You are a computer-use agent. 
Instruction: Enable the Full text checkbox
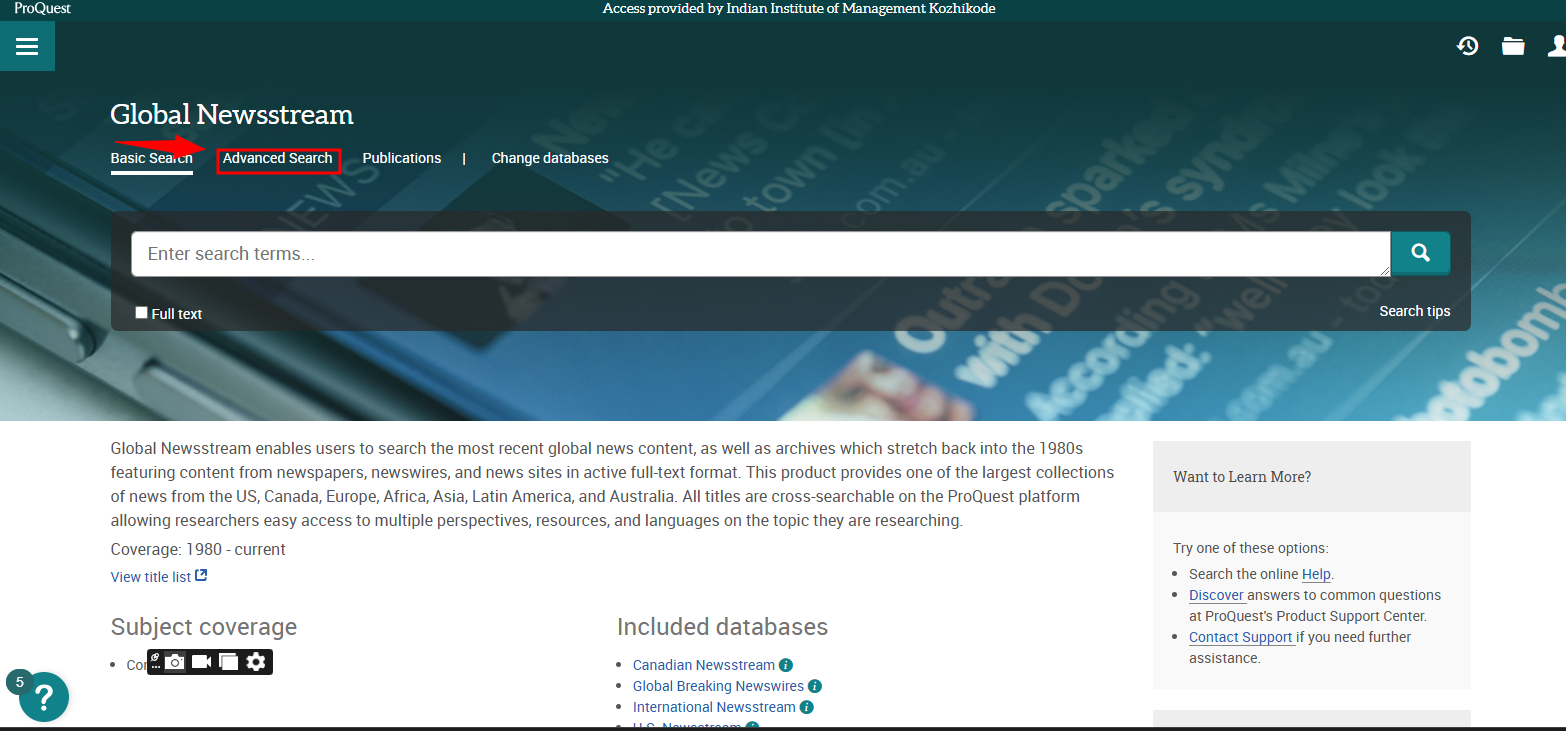(141, 313)
